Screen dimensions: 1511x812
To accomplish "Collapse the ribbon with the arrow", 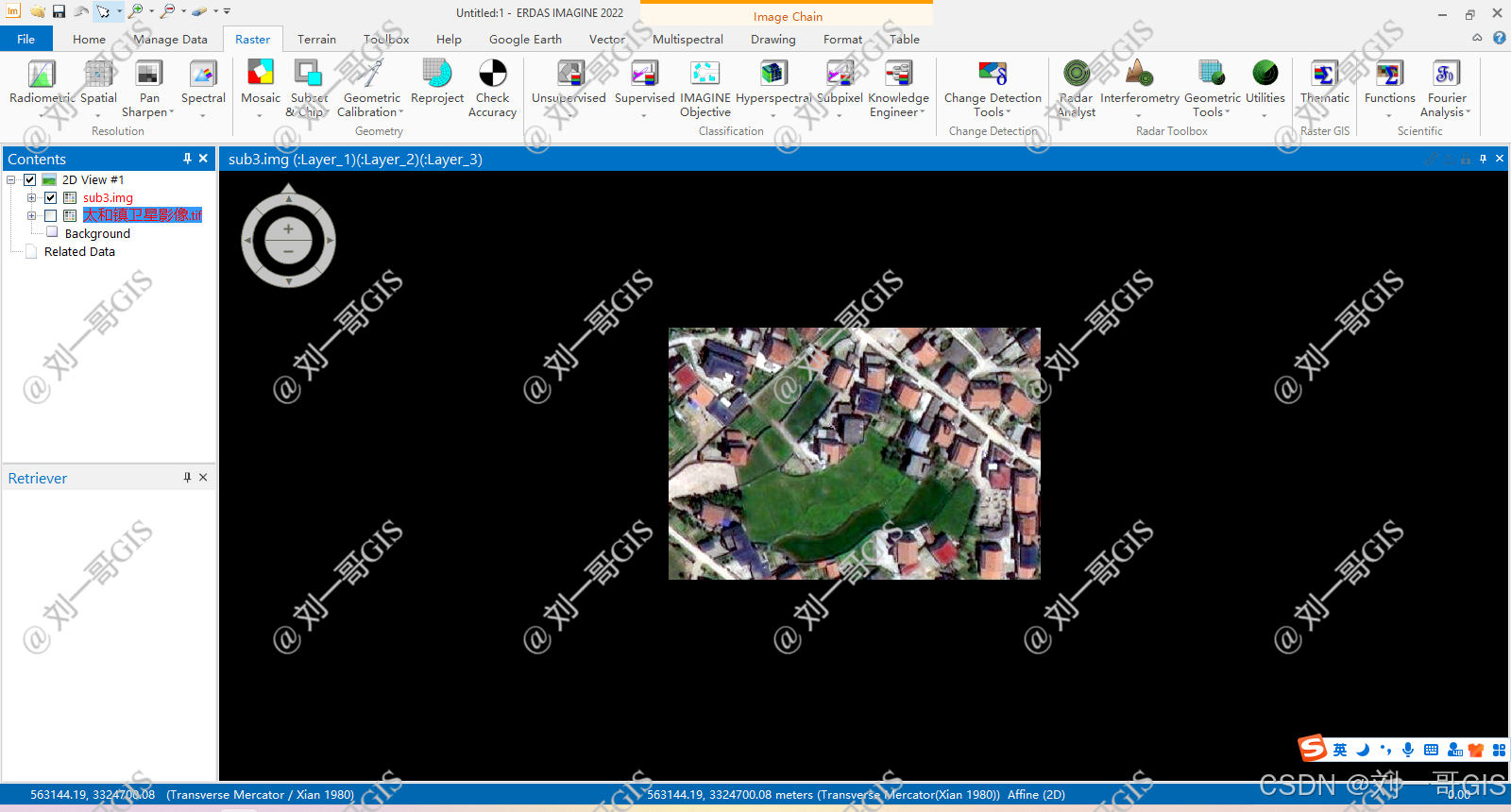I will [1477, 38].
